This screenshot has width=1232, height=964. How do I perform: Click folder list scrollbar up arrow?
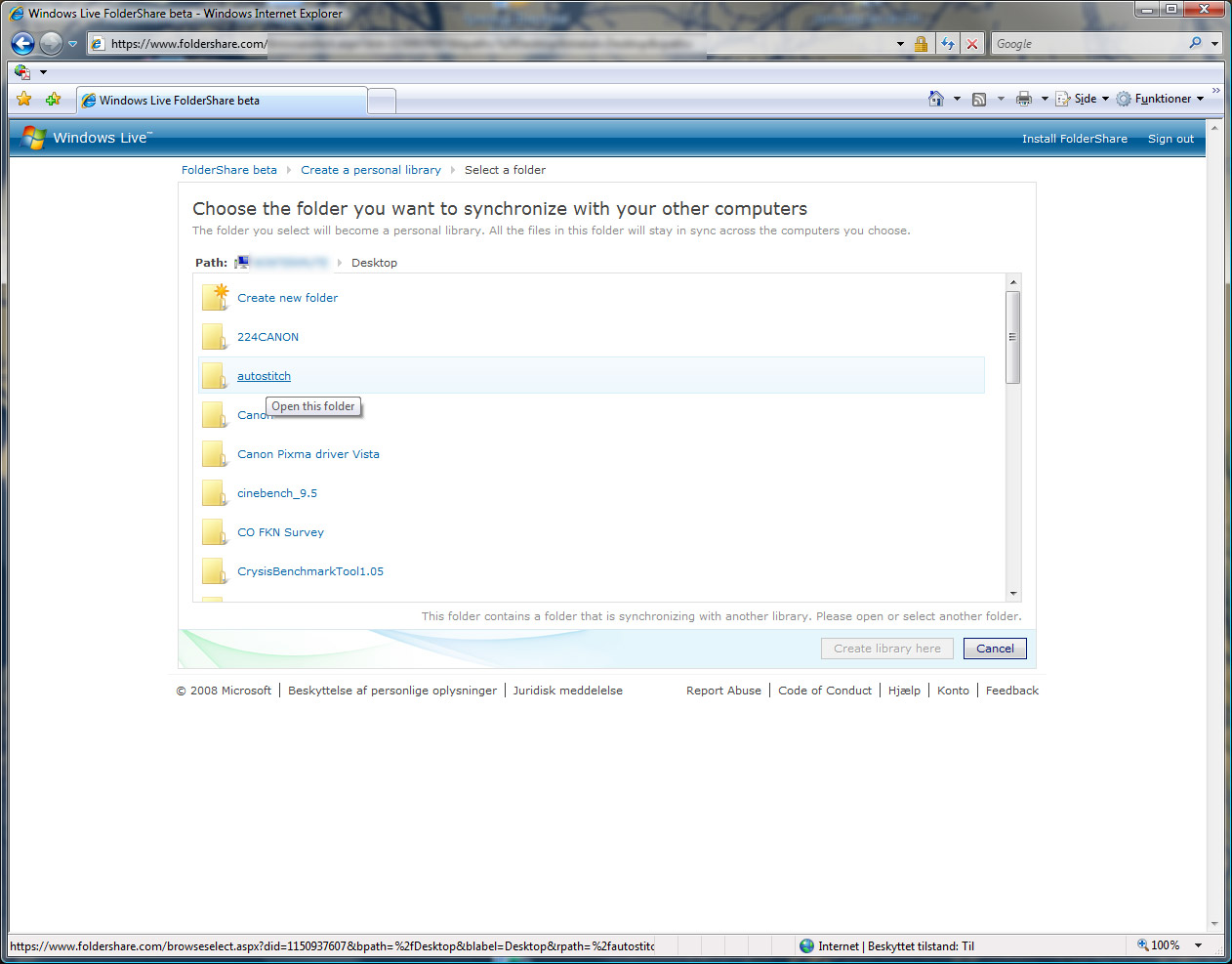click(1013, 282)
